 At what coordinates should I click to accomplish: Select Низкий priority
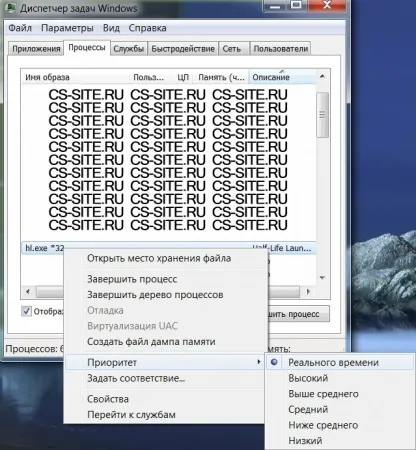(x=340, y=441)
